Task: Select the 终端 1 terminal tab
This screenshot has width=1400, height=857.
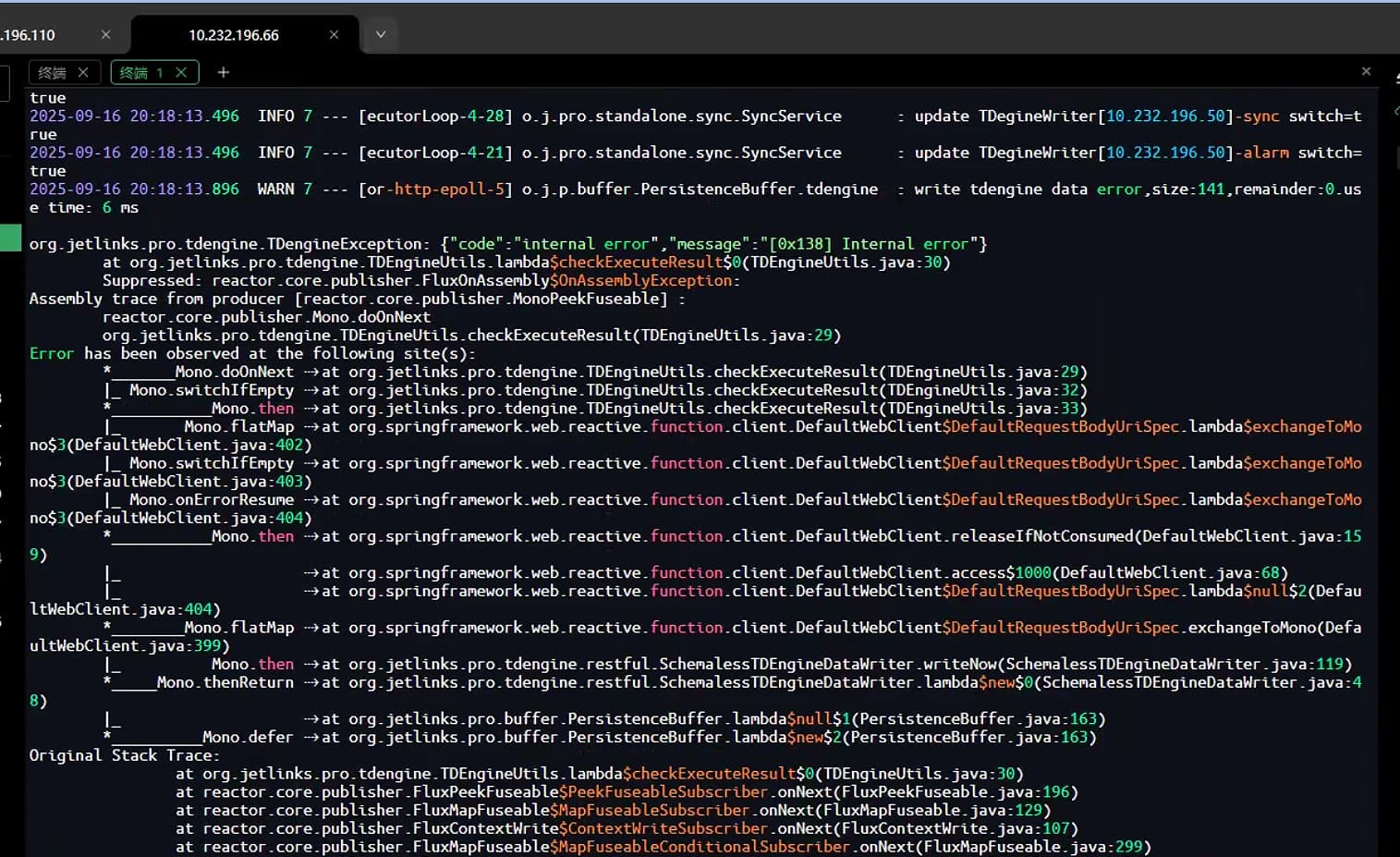Action: click(x=140, y=72)
